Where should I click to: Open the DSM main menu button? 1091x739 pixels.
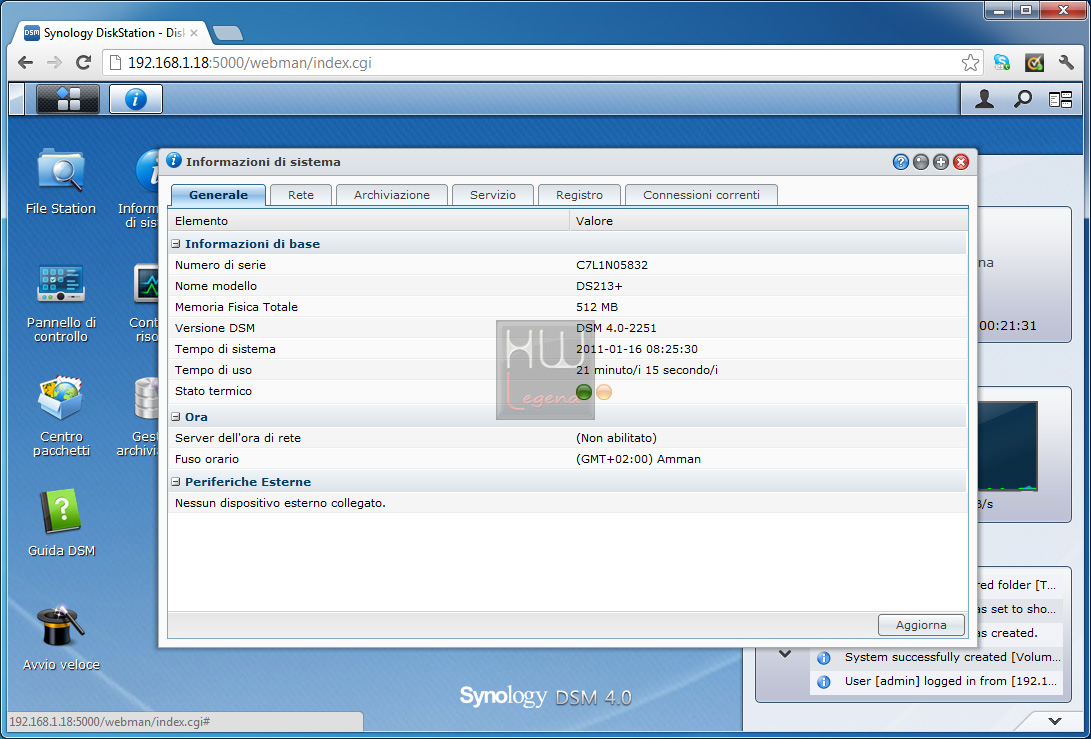click(x=67, y=99)
